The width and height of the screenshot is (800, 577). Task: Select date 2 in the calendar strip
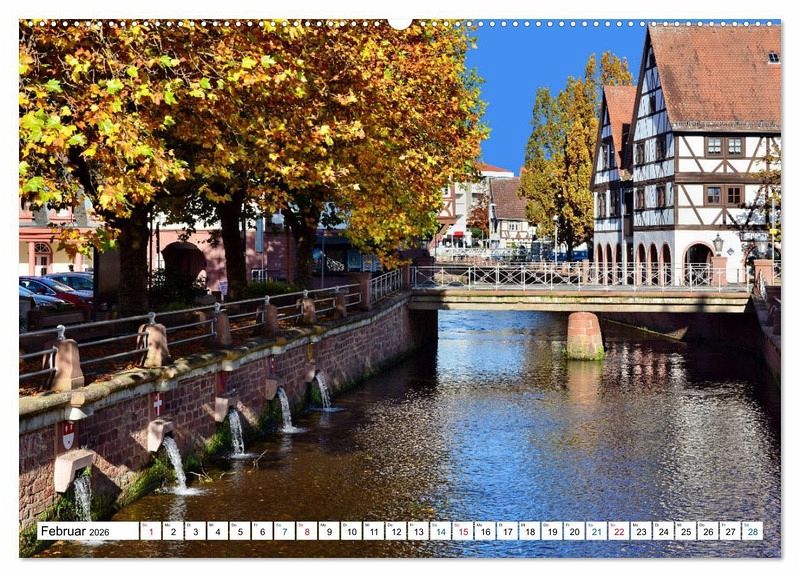(173, 531)
